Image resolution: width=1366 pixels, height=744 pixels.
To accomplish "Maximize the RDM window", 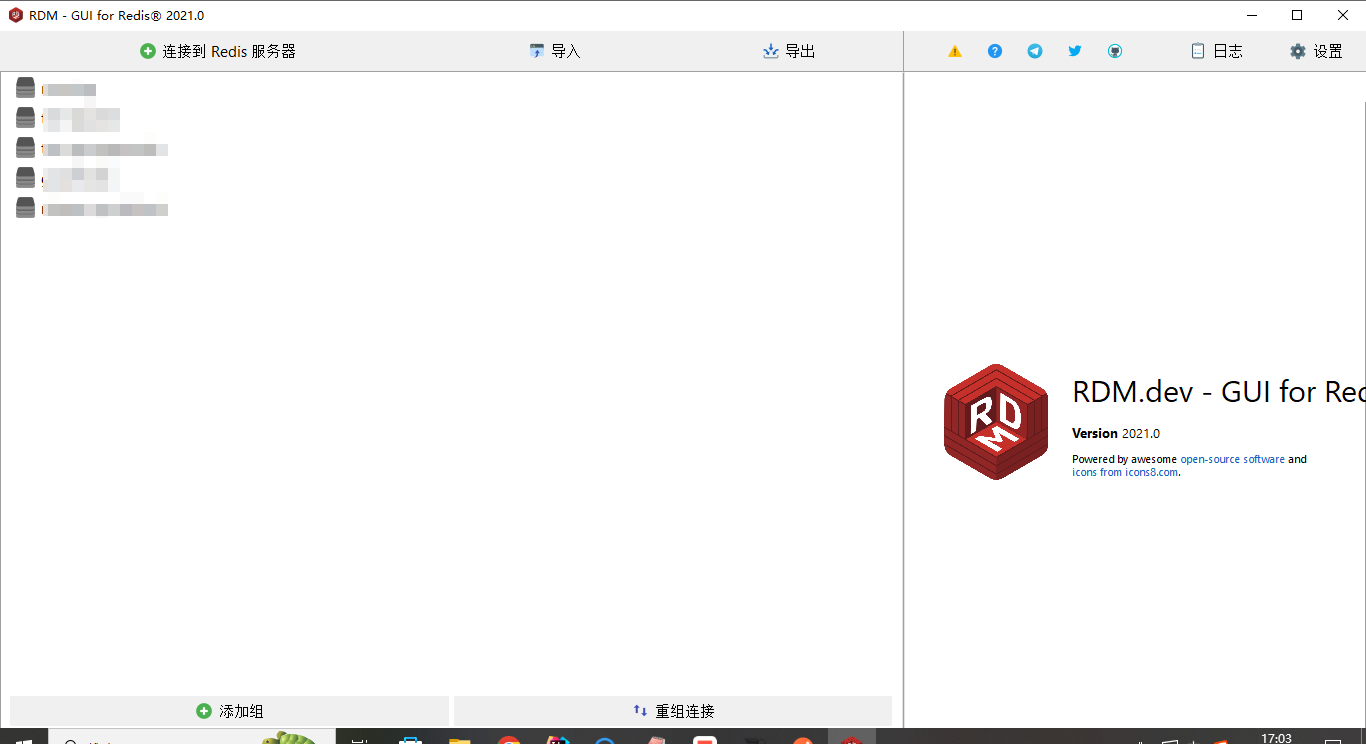I will (1297, 15).
